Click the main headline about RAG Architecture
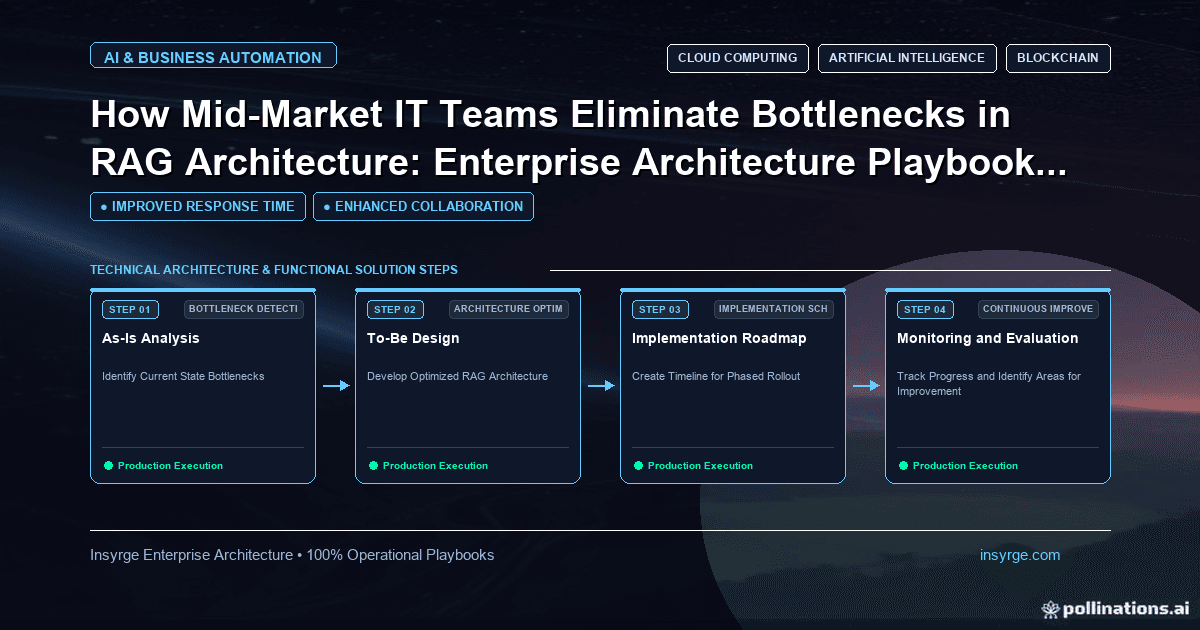1200x630 pixels. [x=578, y=140]
